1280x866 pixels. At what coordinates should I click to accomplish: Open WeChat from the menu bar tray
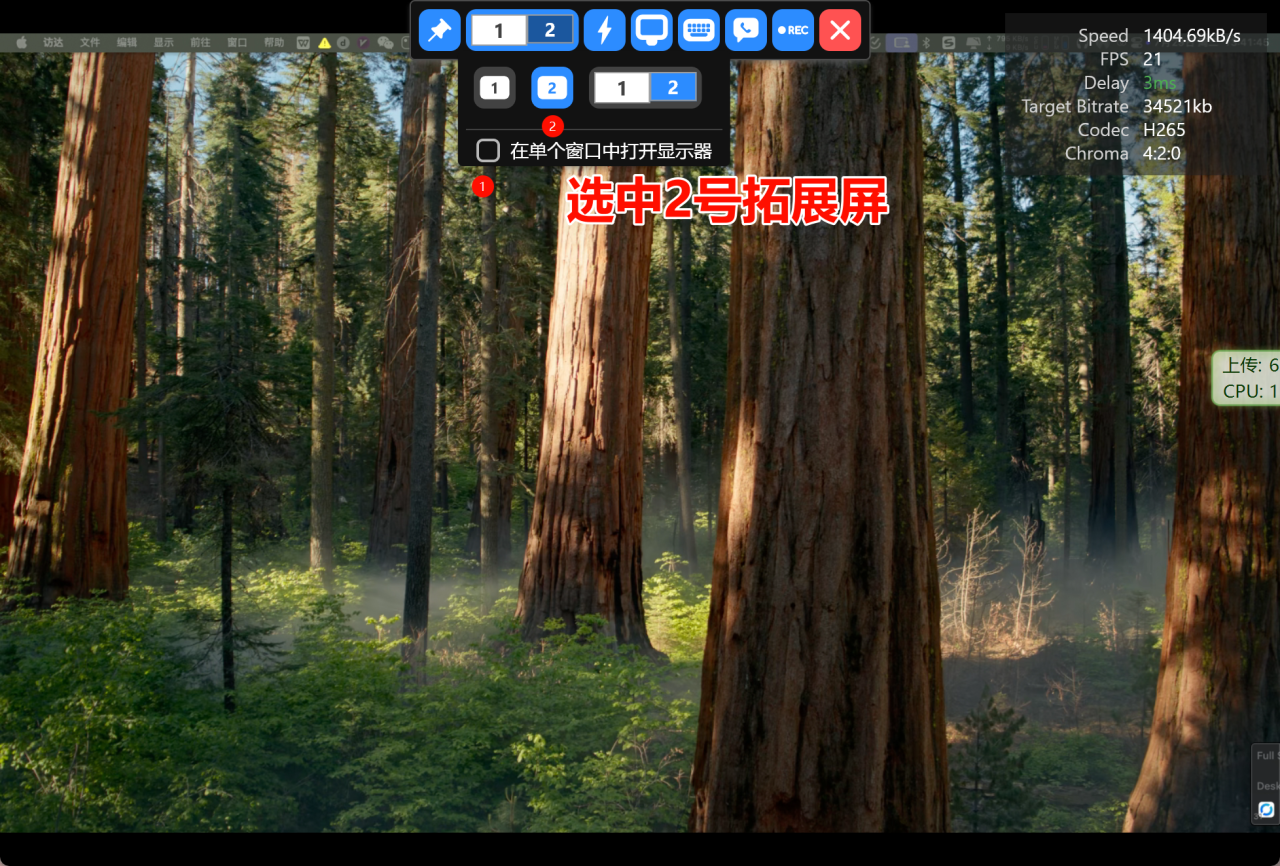pyautogui.click(x=385, y=43)
